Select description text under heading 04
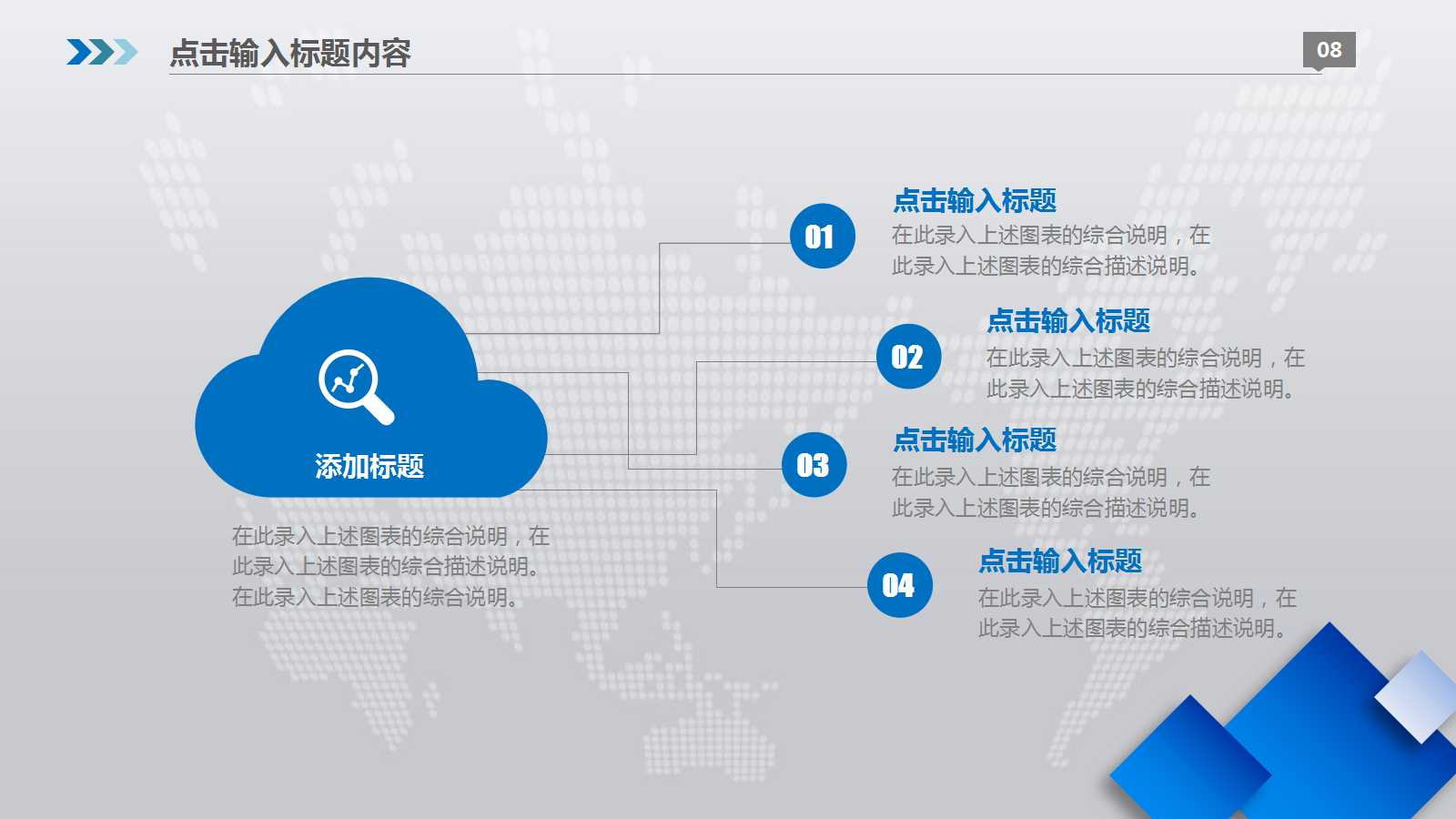Image resolution: width=1456 pixels, height=819 pixels. click(x=1137, y=612)
